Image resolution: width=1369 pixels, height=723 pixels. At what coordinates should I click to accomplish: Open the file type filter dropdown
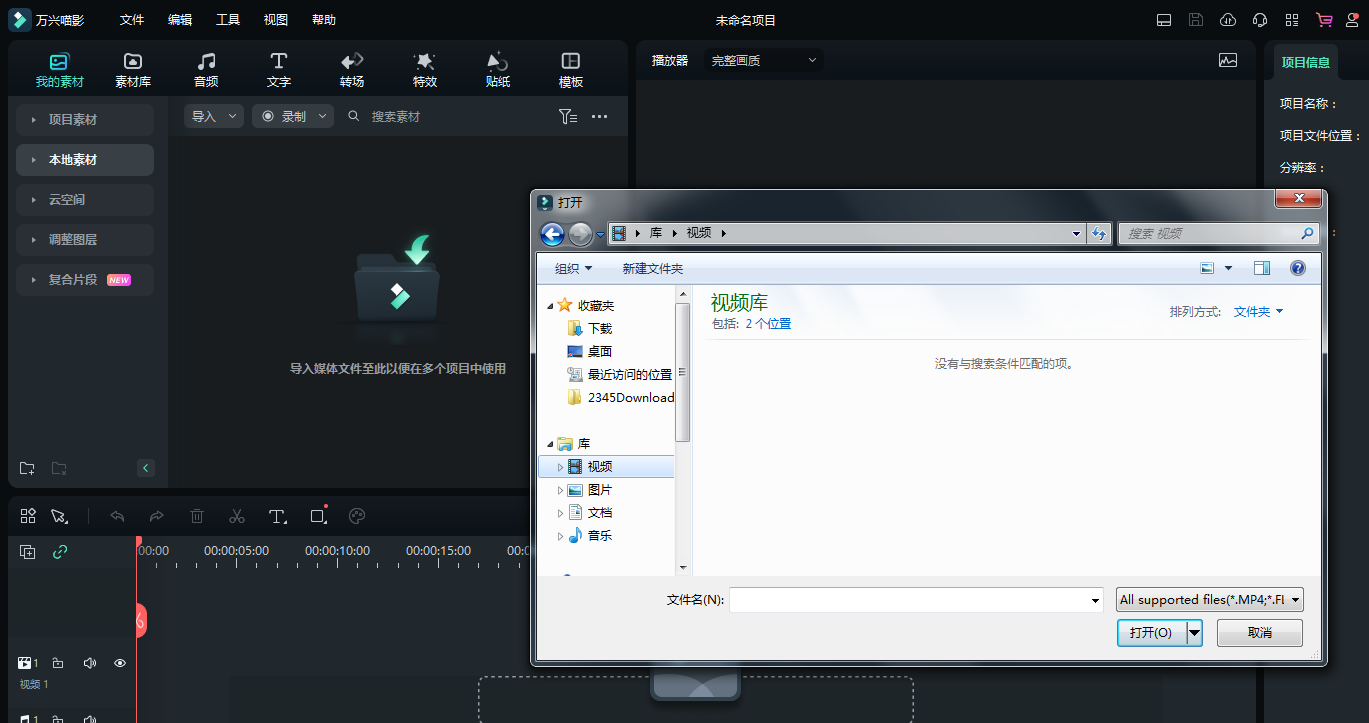(x=1210, y=600)
